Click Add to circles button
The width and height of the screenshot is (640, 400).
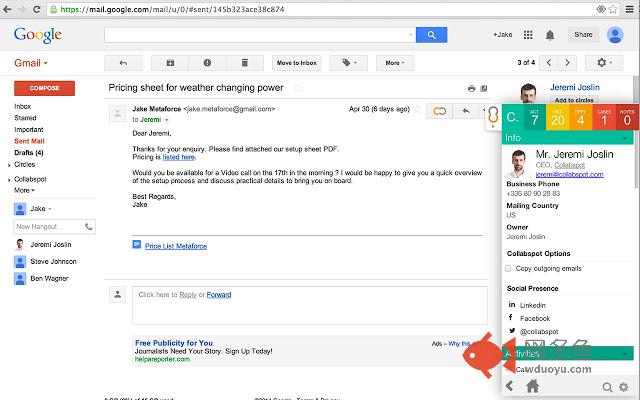click(574, 100)
